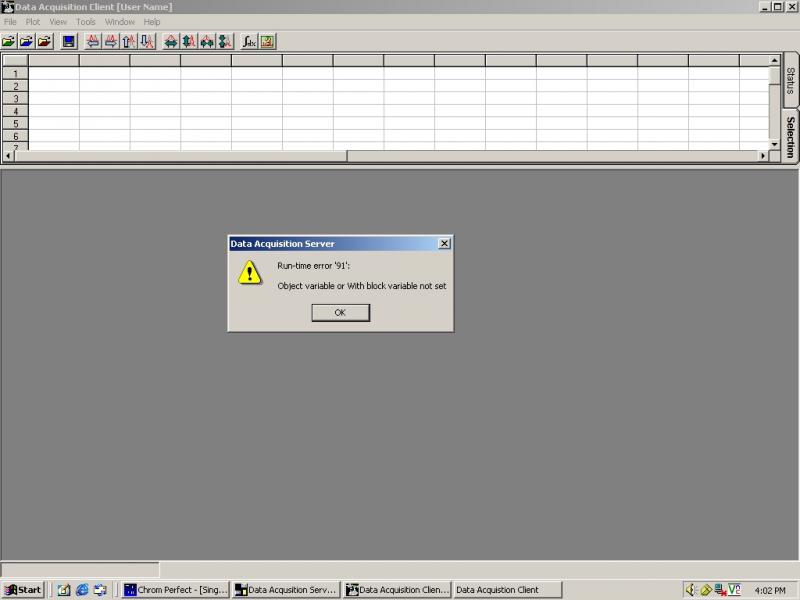Click the up-arrow peaks shift icon
Image resolution: width=800 pixels, height=600 pixels.
pyautogui.click(x=129, y=41)
